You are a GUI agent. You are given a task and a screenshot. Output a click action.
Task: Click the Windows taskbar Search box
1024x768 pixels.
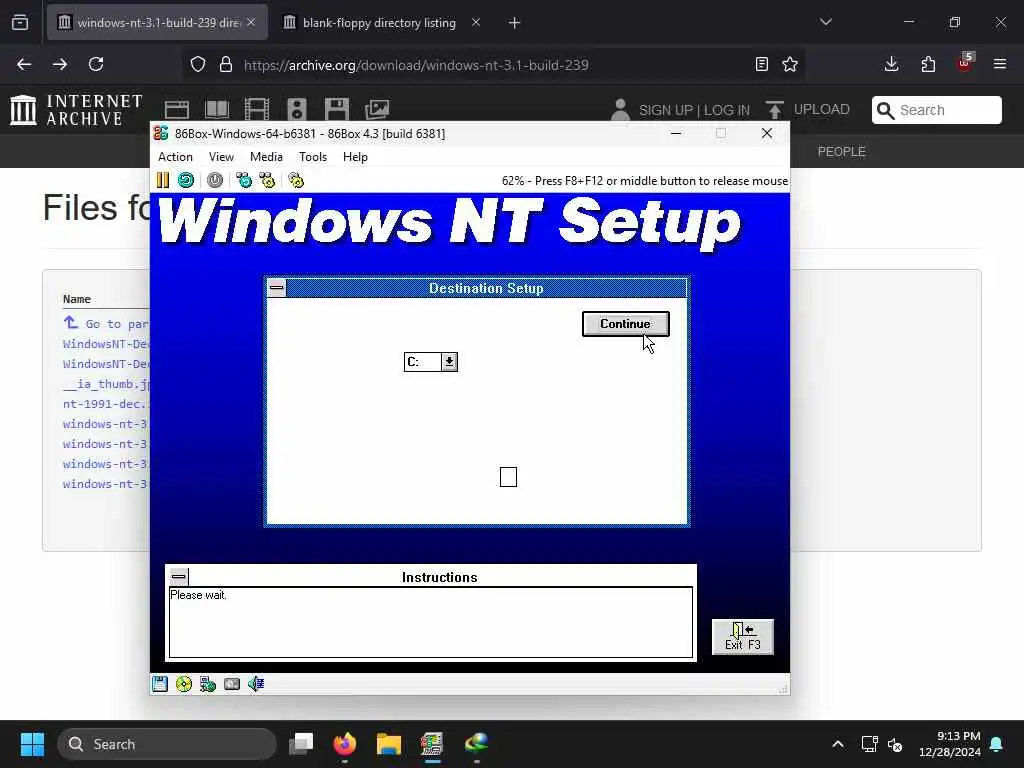(x=167, y=744)
